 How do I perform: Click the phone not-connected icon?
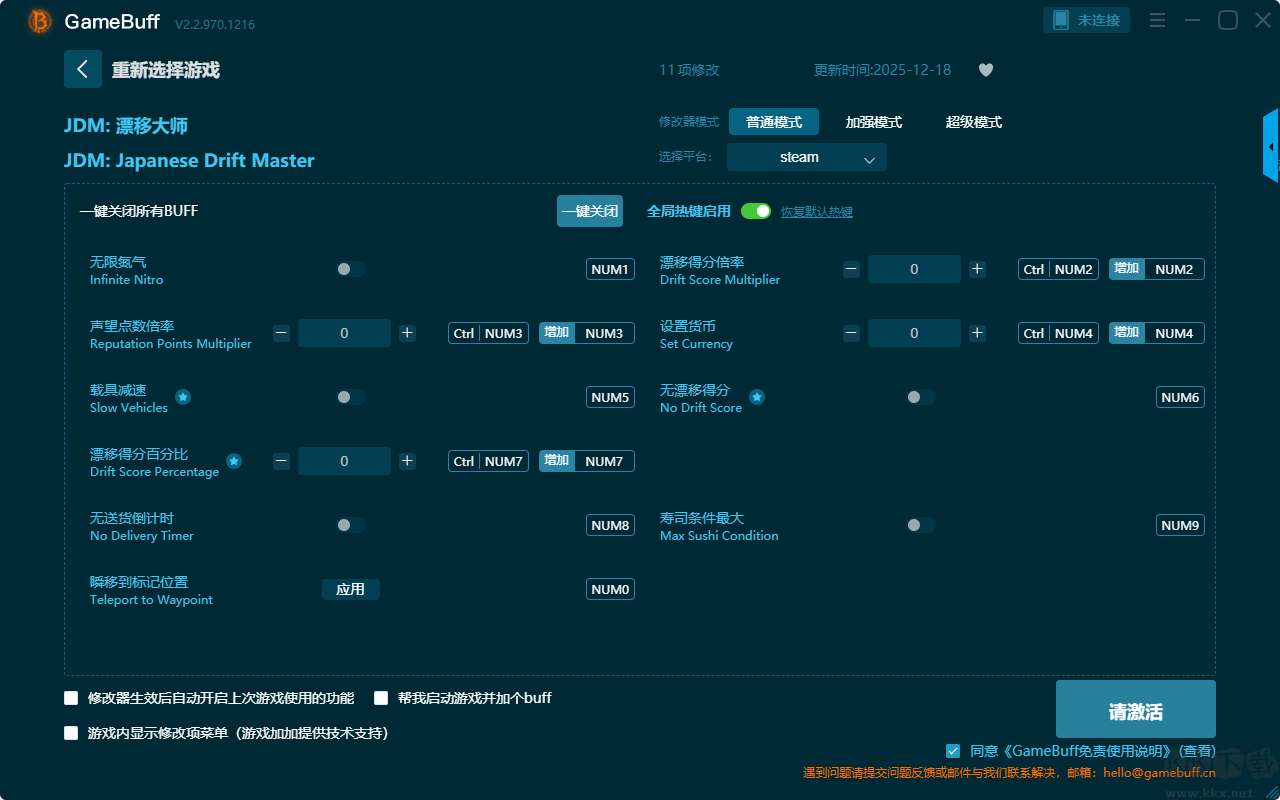click(x=1061, y=20)
